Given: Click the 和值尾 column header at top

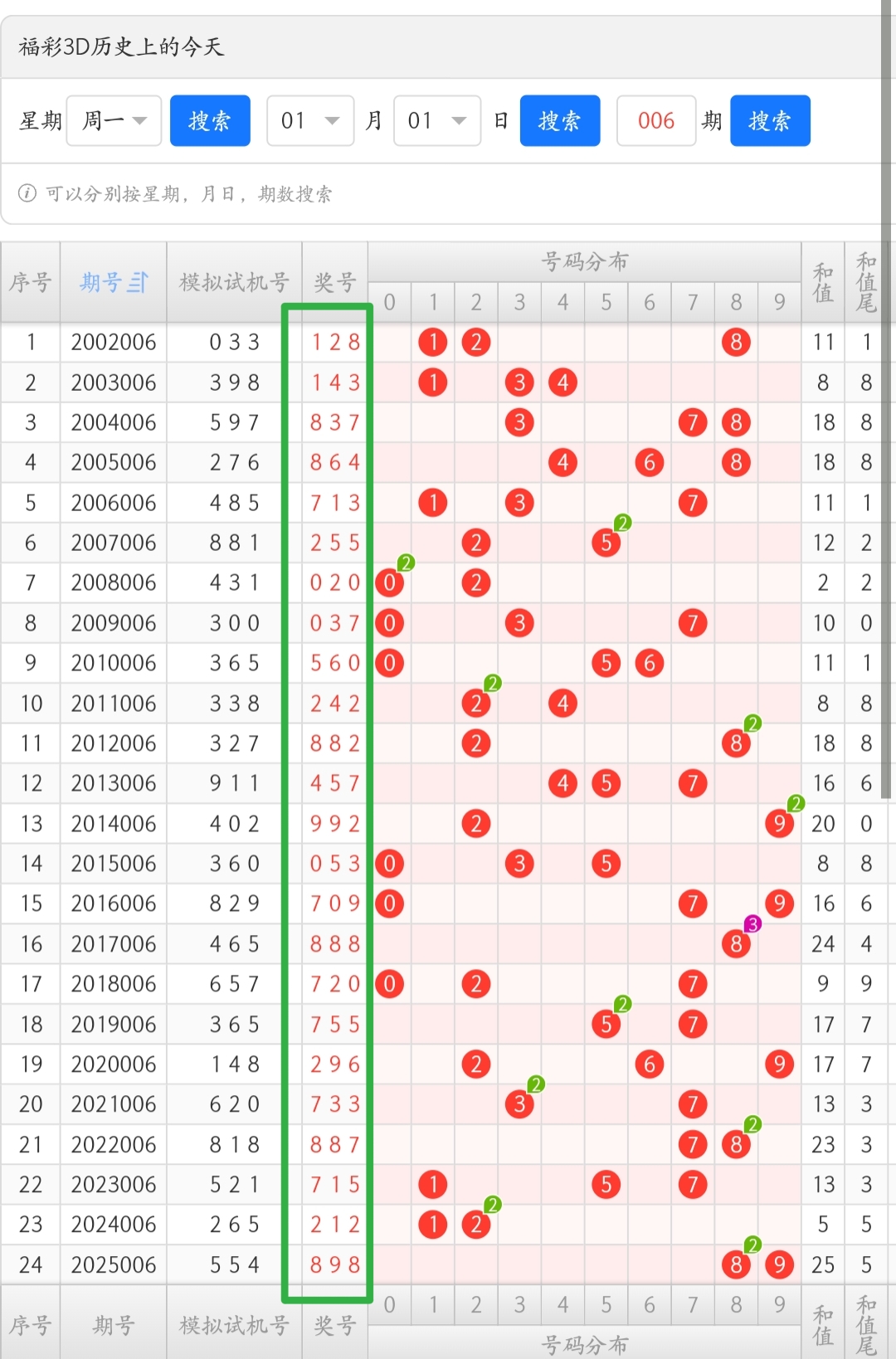Looking at the screenshot, I should [x=866, y=283].
